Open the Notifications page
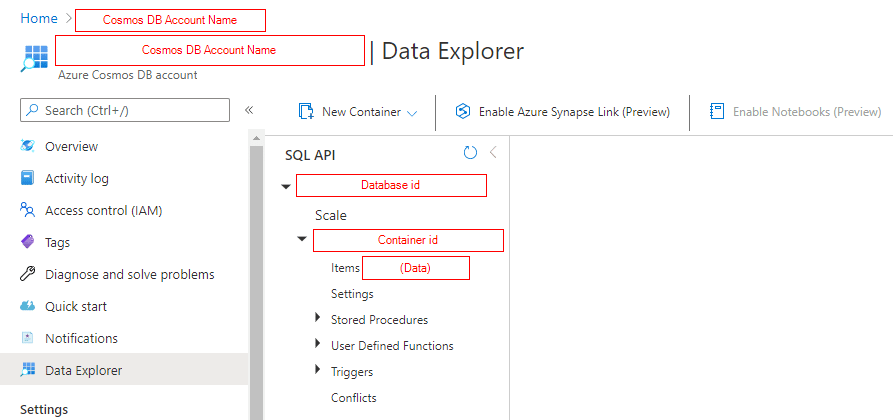This screenshot has height=420, width=893. (x=81, y=339)
